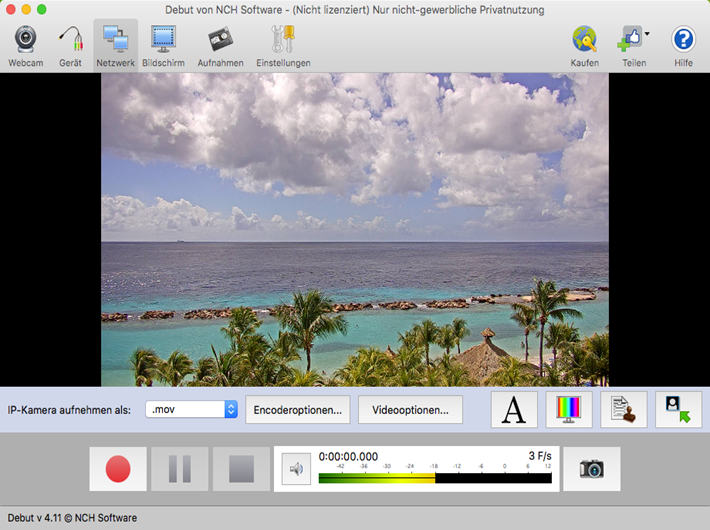
Task: Open the watermark stamp icon
Action: point(624,410)
